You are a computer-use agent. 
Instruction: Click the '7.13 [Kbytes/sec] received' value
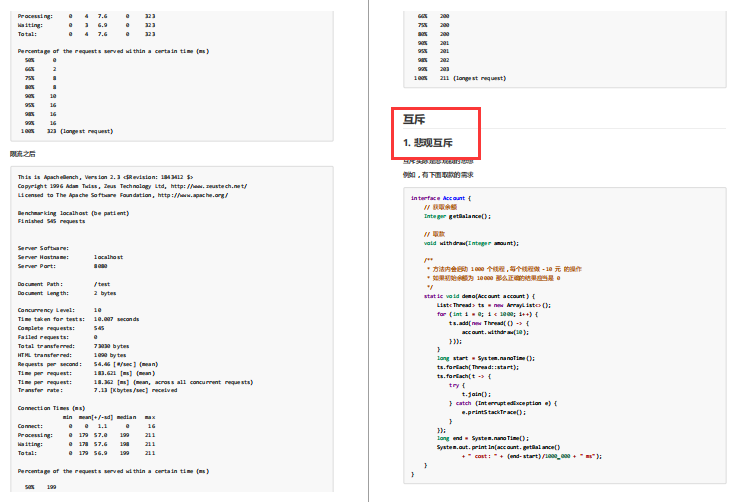[x=136, y=390]
